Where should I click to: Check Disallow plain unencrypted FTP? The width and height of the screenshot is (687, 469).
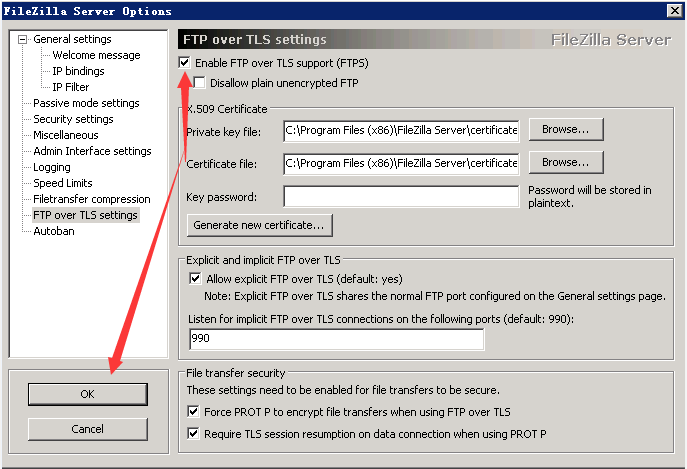tap(199, 82)
